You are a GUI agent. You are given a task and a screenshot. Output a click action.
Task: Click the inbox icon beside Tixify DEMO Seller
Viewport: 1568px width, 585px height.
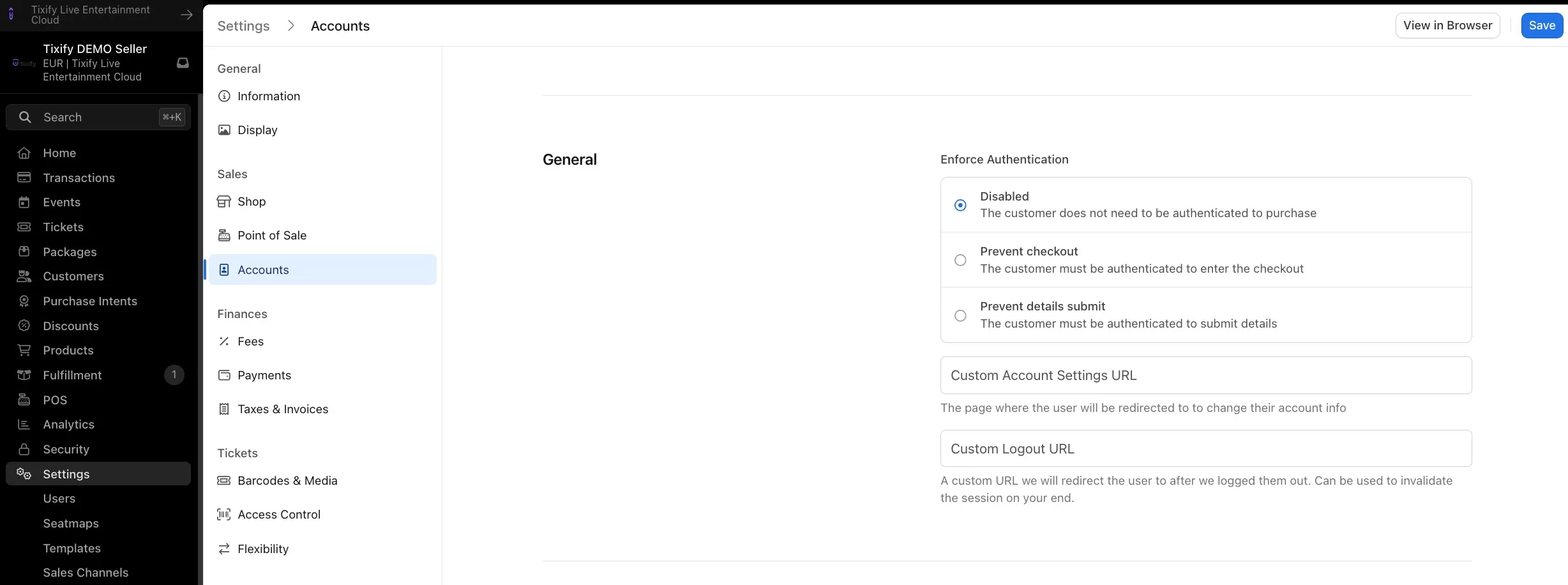(x=183, y=63)
